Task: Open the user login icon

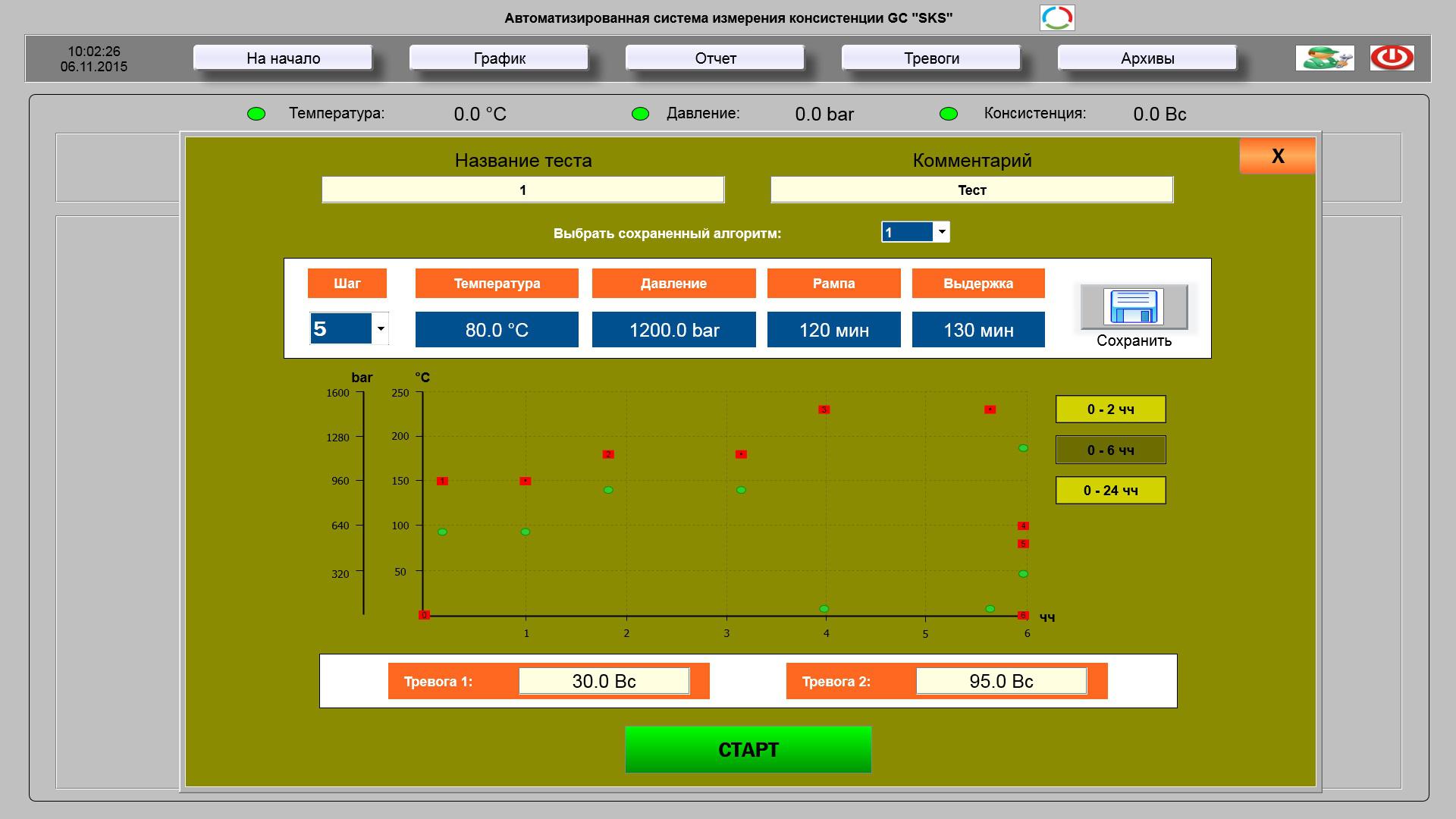Action: (x=1324, y=58)
